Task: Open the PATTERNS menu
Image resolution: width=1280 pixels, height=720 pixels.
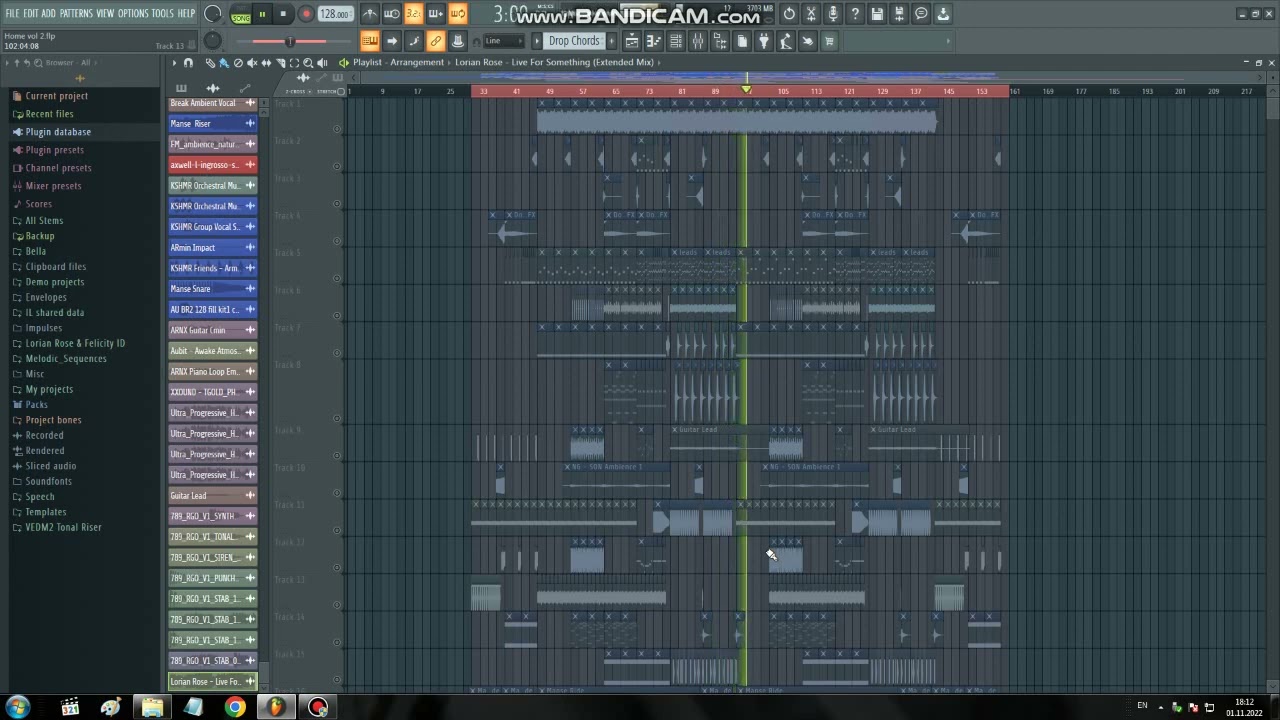Action: coord(76,13)
